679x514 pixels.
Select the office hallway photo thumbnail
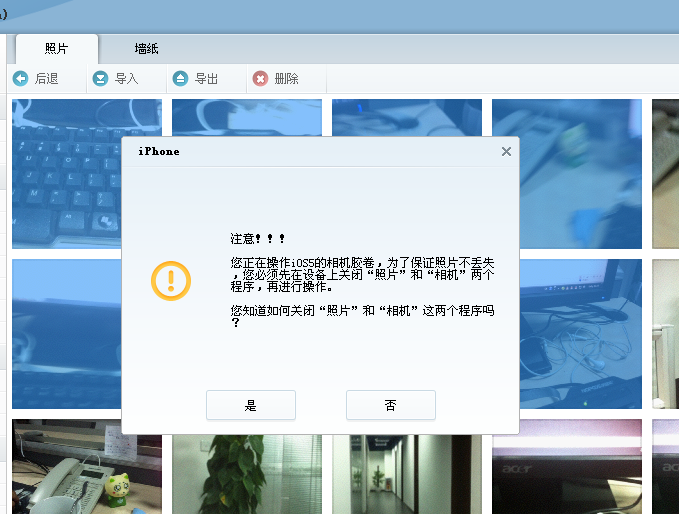[407, 474]
